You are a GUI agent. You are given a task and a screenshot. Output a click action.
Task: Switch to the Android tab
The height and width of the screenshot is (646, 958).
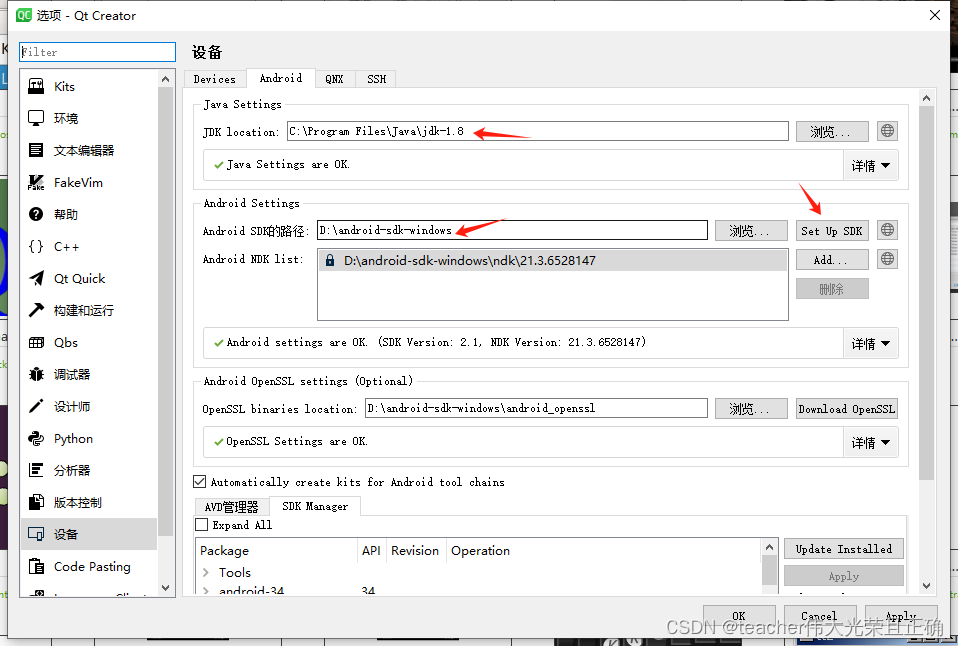281,78
